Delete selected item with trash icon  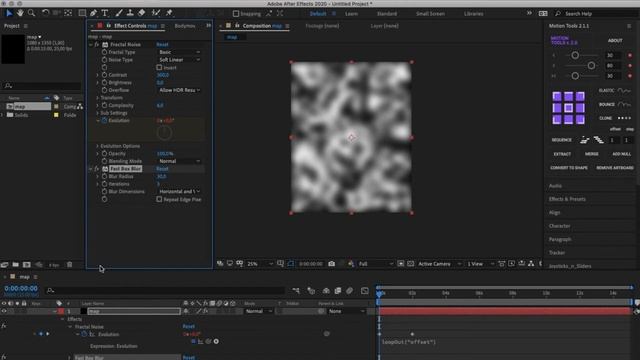coord(69,265)
